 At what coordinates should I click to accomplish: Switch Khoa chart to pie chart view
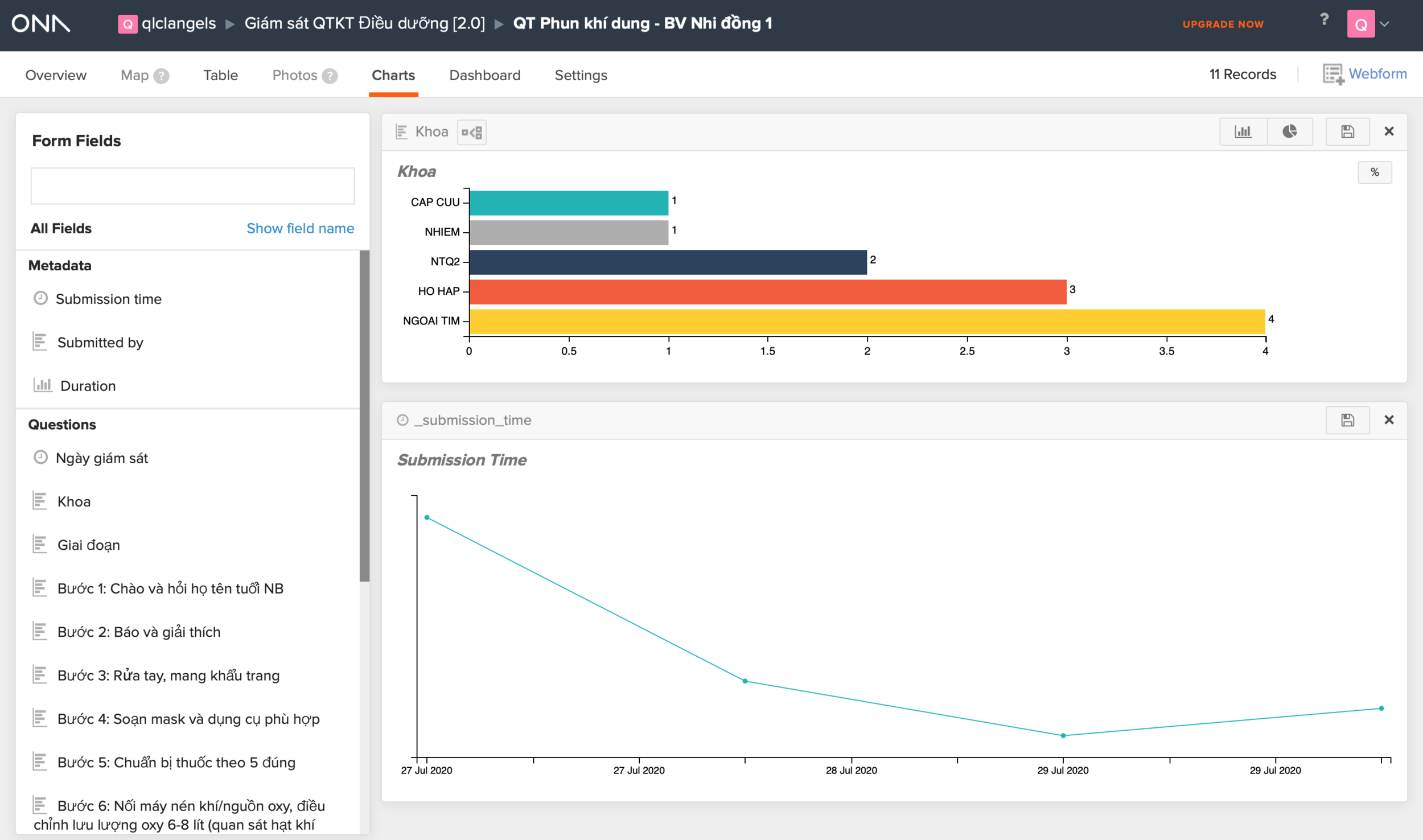[x=1289, y=132]
